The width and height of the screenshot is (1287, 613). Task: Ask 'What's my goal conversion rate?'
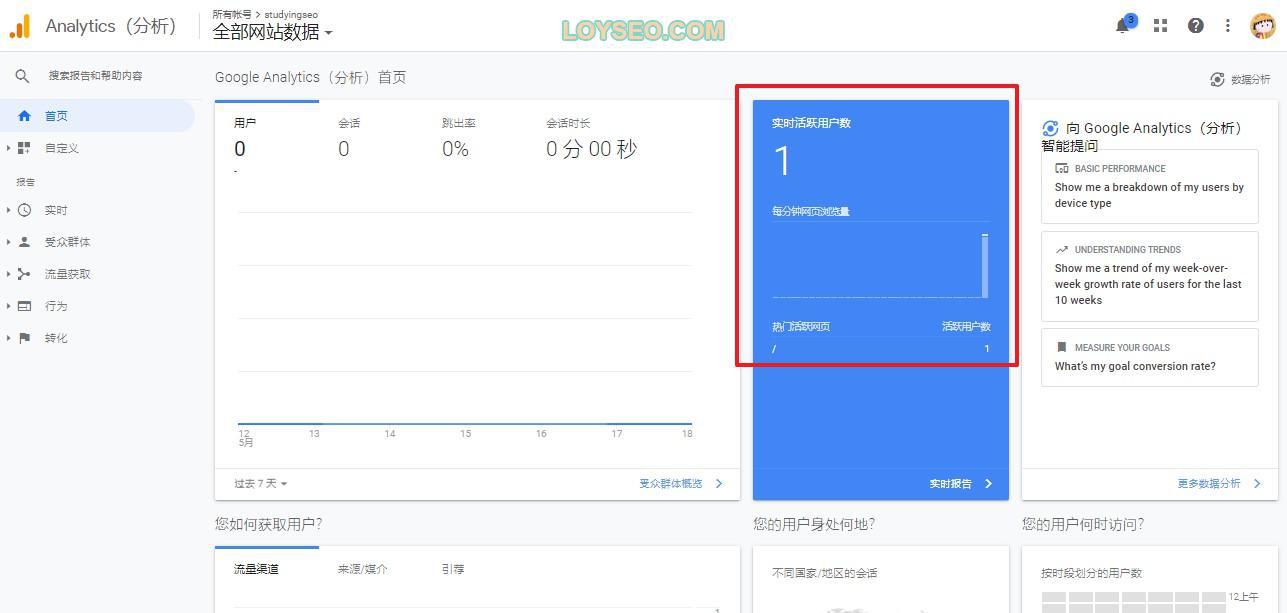coord(1149,357)
